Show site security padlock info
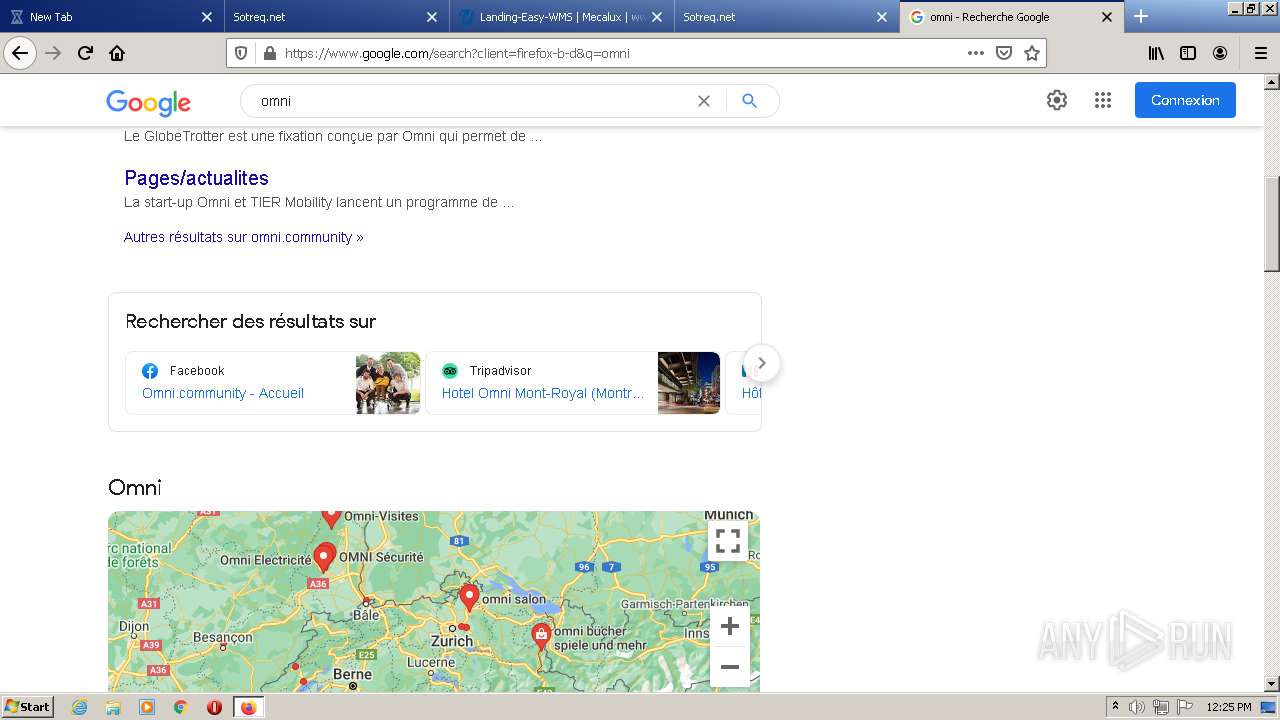The image size is (1280, 720). 269,53
